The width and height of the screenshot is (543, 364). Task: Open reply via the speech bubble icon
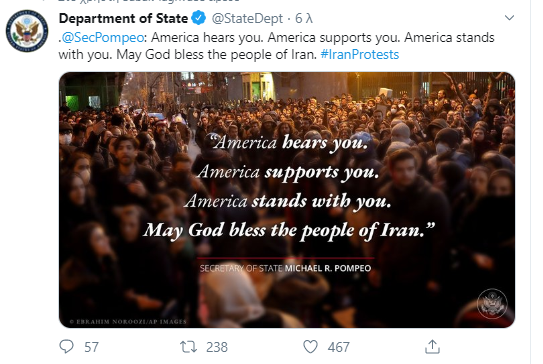(x=66, y=346)
